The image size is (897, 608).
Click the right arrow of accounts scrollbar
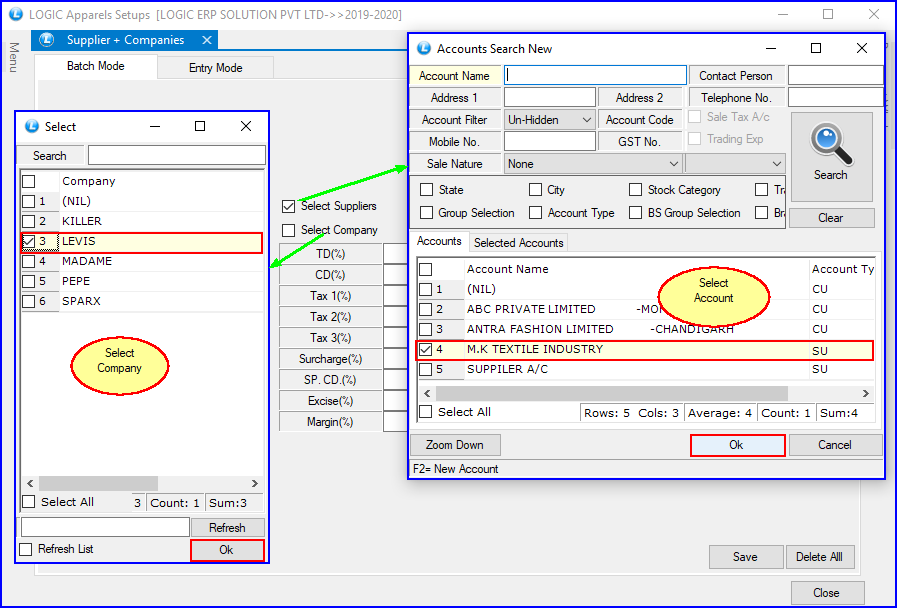point(866,394)
